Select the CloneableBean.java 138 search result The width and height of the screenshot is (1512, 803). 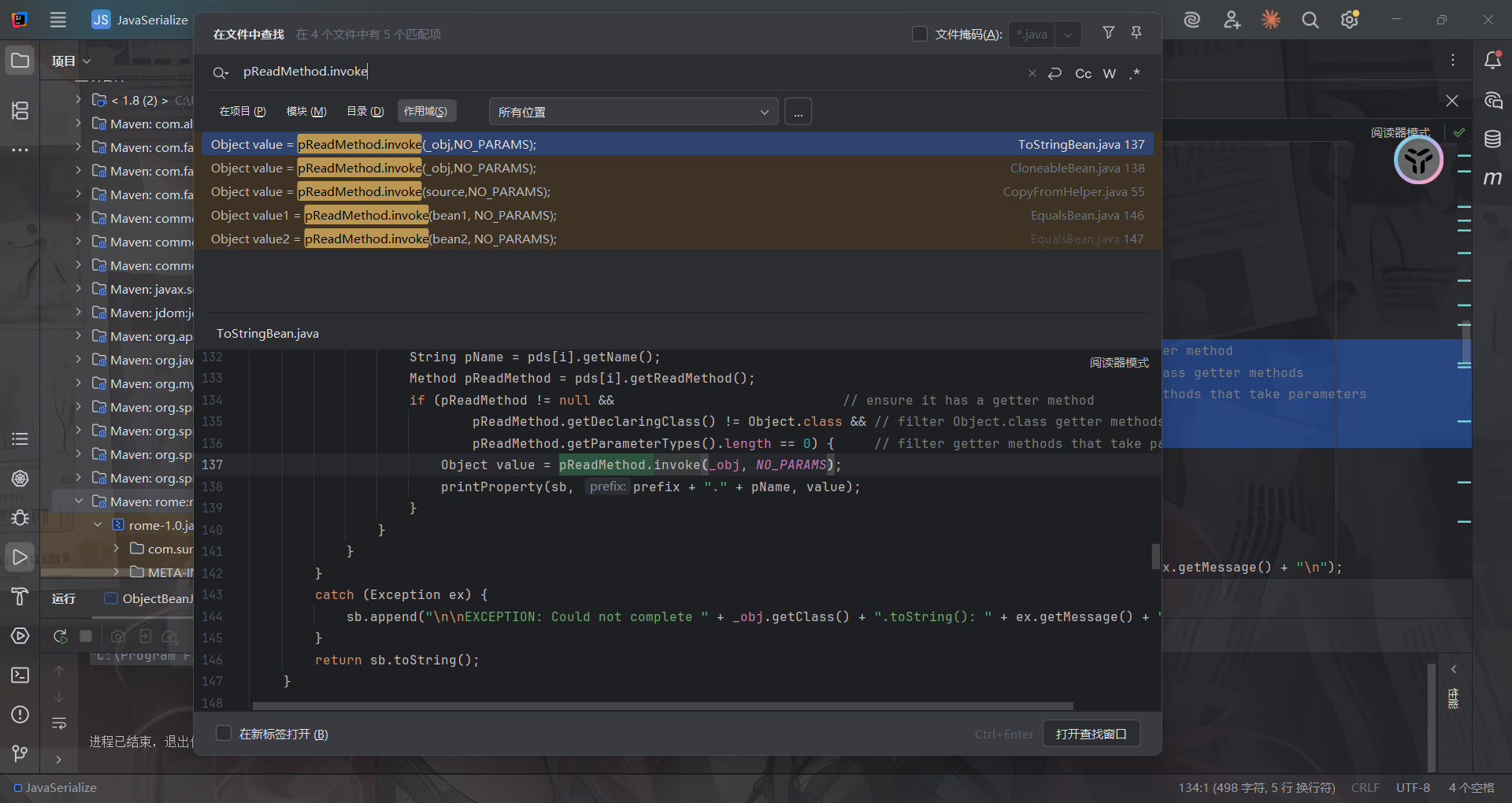click(677, 168)
